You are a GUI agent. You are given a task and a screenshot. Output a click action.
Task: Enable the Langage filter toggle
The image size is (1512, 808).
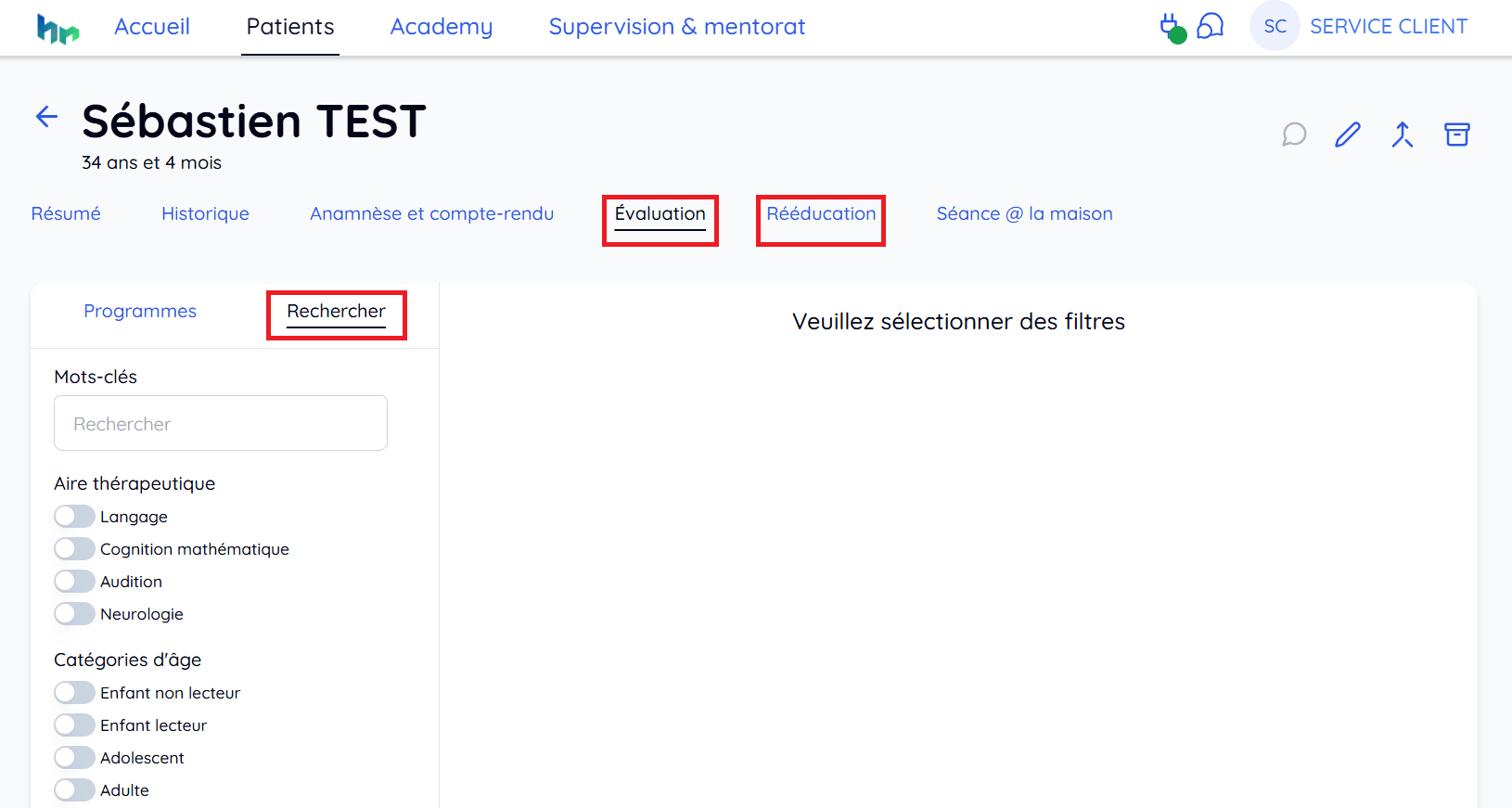click(x=74, y=516)
